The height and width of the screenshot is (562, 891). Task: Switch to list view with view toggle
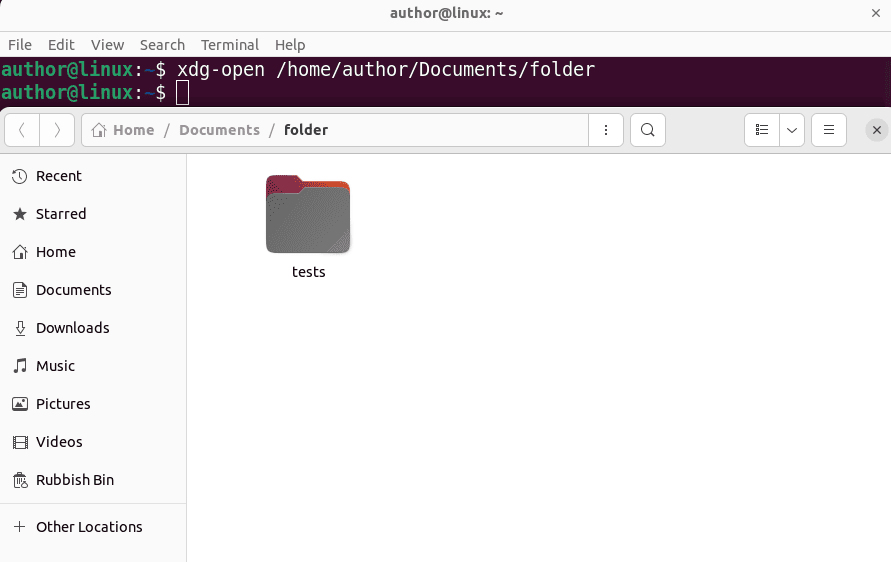tap(762, 130)
